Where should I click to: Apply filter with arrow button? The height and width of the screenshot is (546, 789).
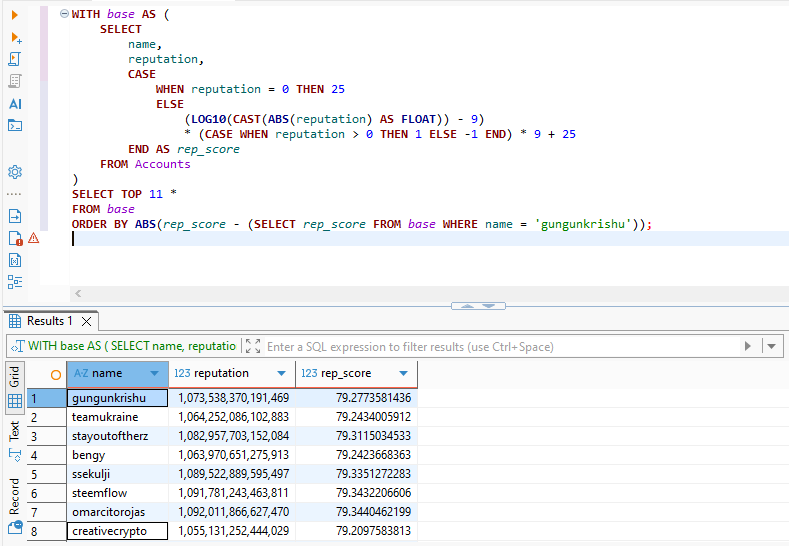748,346
